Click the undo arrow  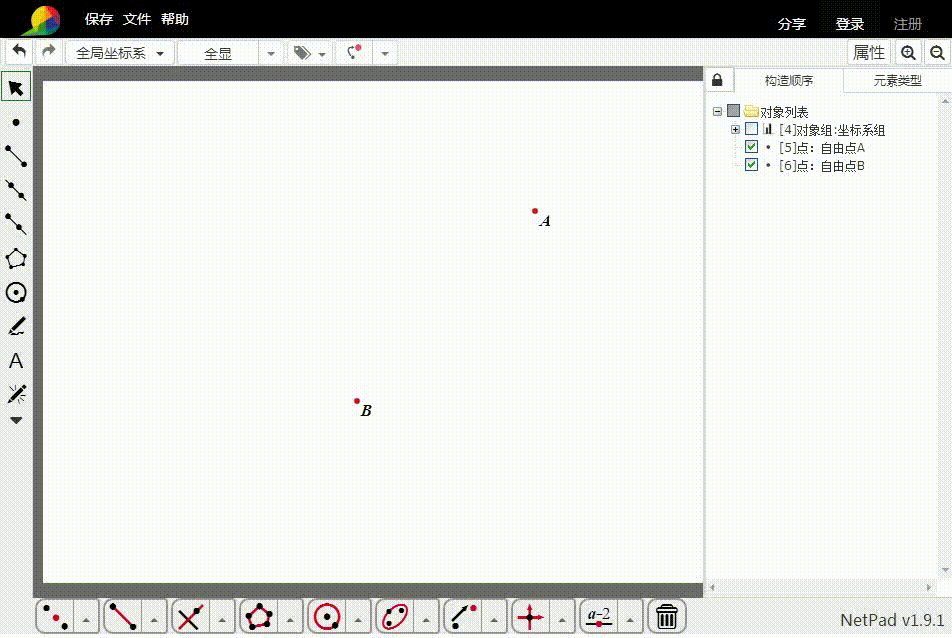tap(19, 52)
